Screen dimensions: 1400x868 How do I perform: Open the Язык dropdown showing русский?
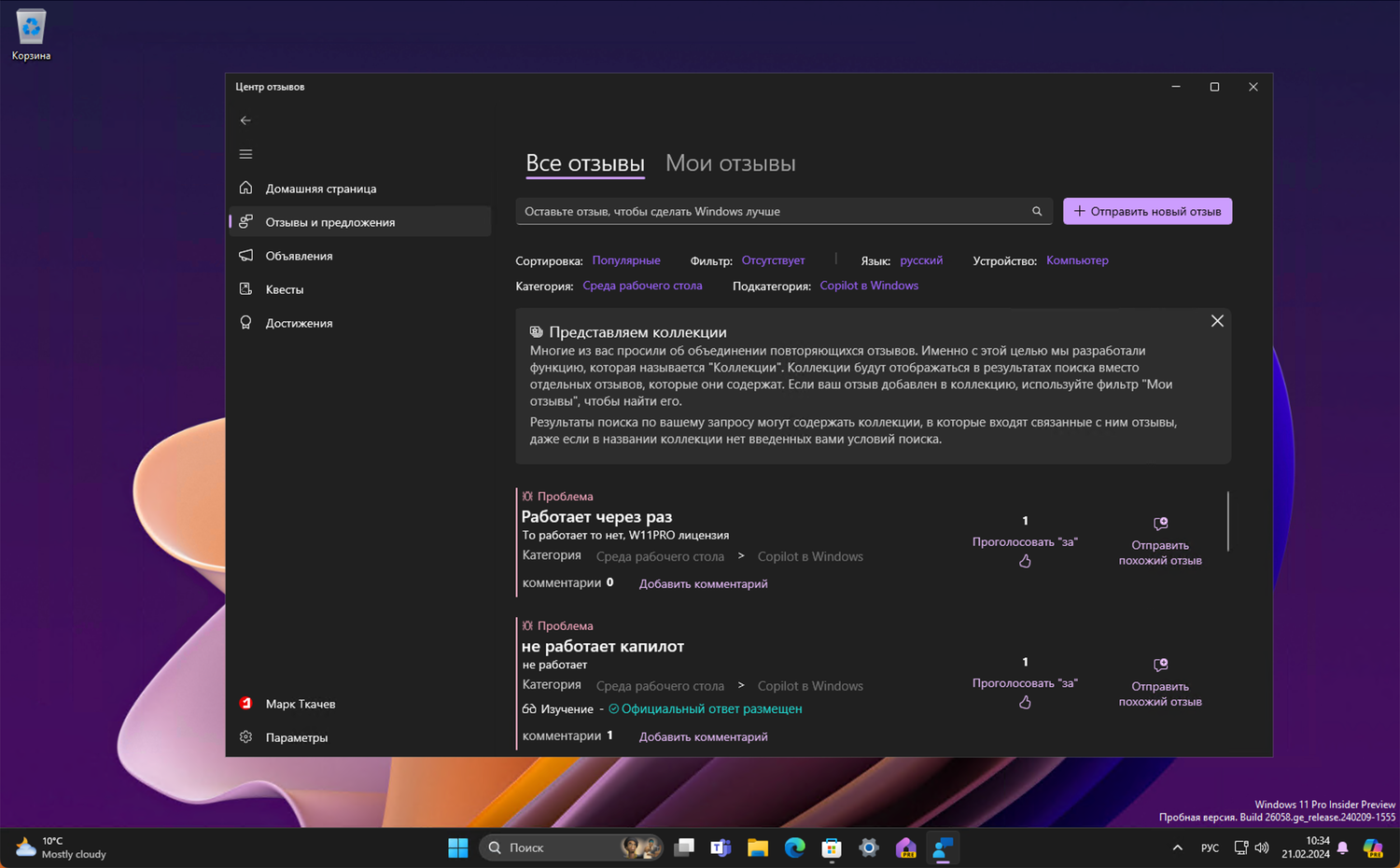point(921,260)
